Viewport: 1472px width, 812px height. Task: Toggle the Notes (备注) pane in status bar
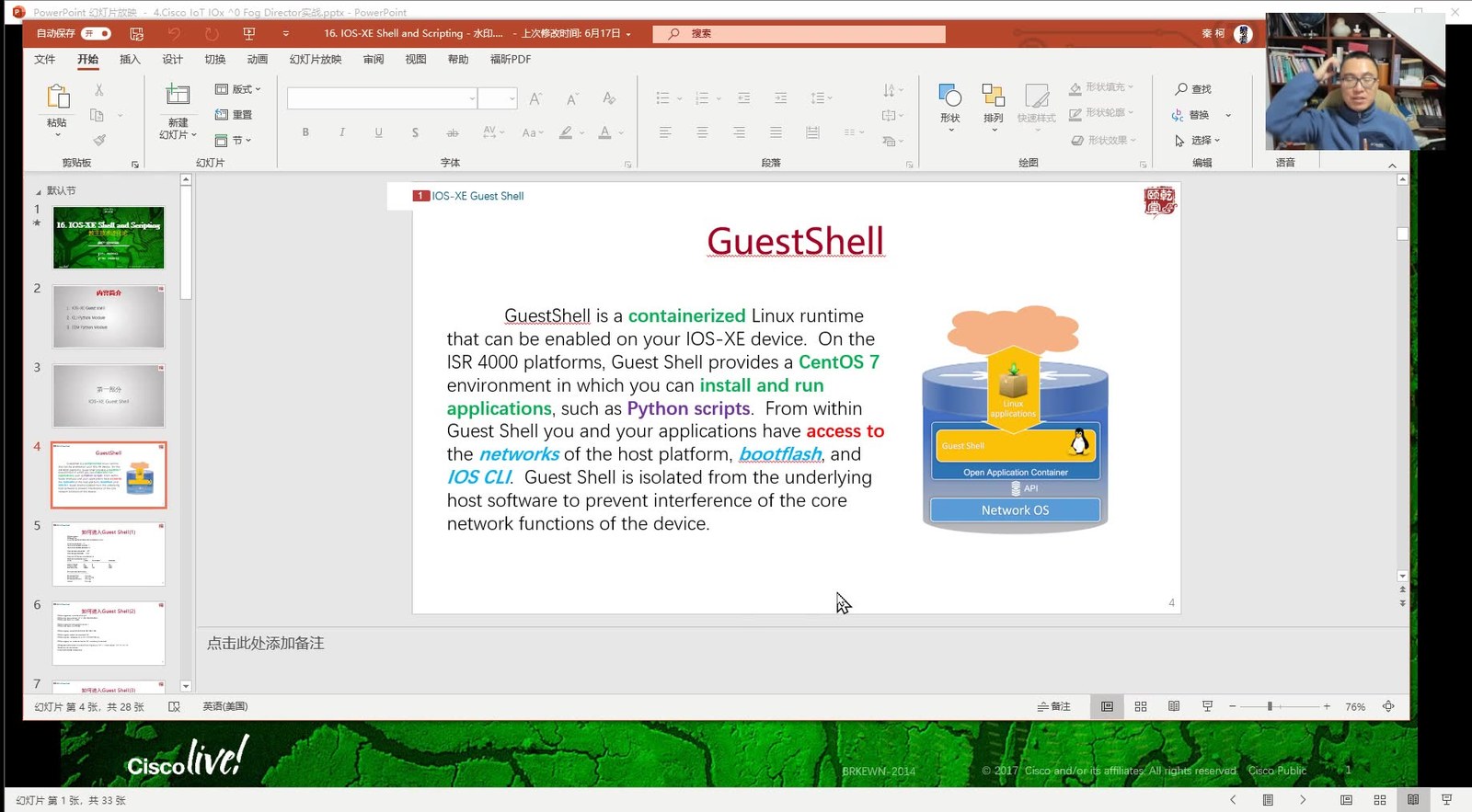pos(1054,706)
